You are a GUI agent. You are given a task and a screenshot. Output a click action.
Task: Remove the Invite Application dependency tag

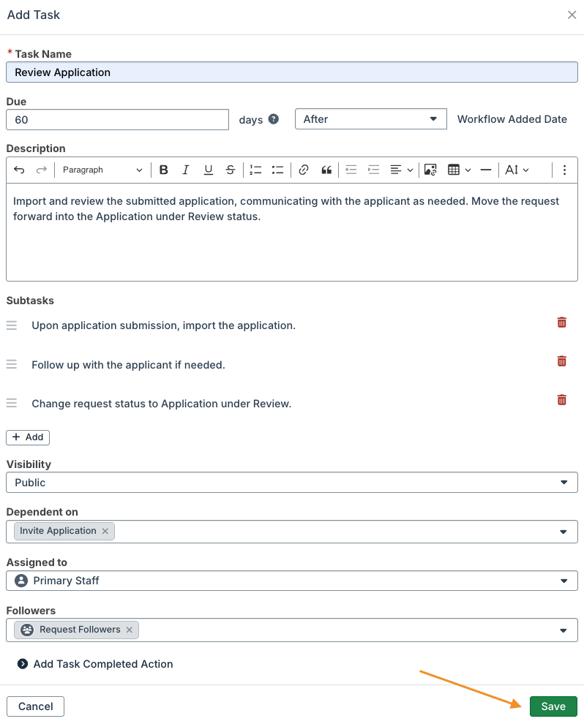[x=105, y=531]
